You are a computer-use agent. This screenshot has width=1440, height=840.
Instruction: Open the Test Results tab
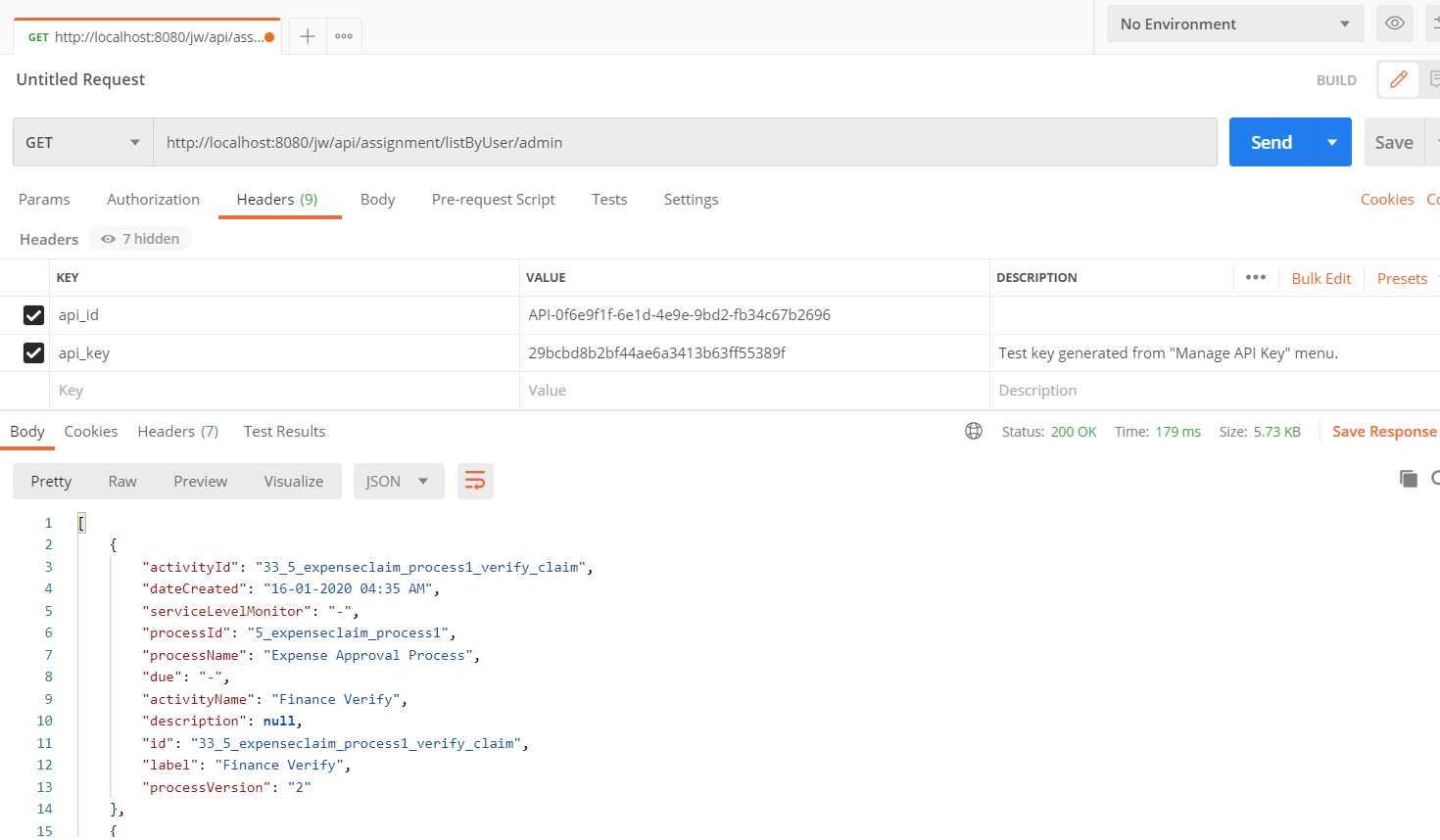[x=284, y=431]
